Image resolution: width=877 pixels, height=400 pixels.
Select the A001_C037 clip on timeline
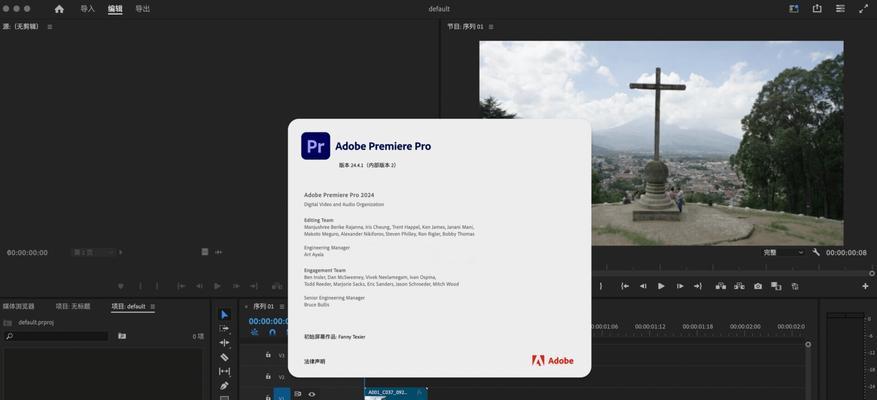coord(396,393)
